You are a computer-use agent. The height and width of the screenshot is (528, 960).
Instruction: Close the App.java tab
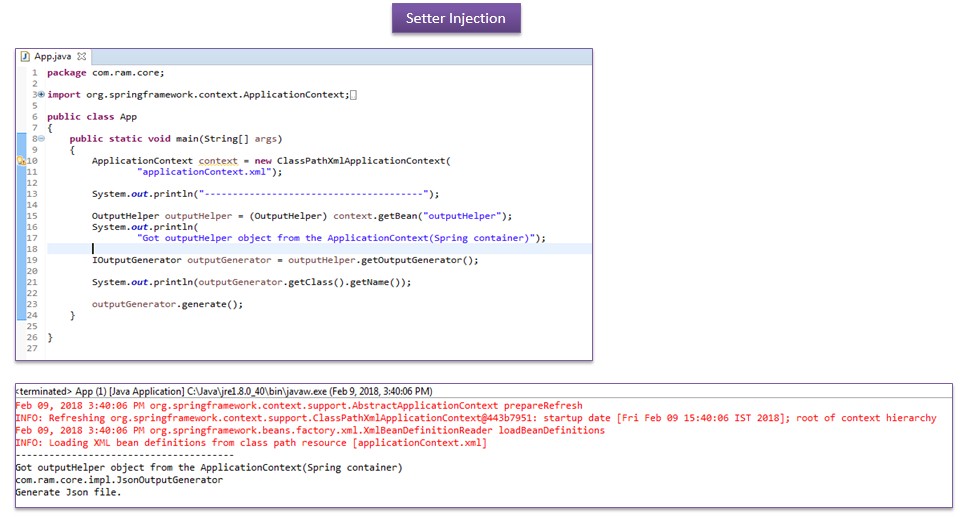[81, 56]
